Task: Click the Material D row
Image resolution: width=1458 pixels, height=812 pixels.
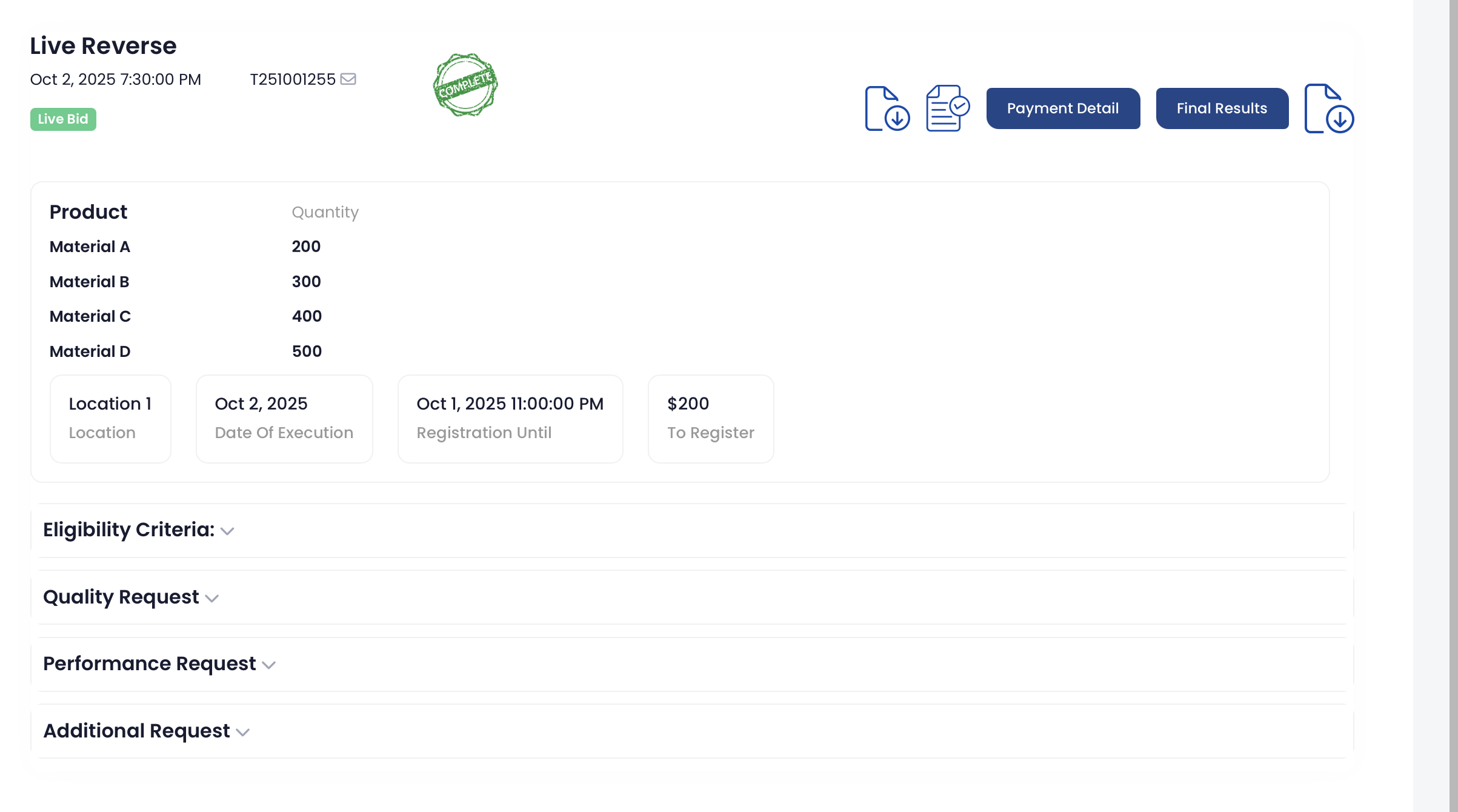Action: 90,351
